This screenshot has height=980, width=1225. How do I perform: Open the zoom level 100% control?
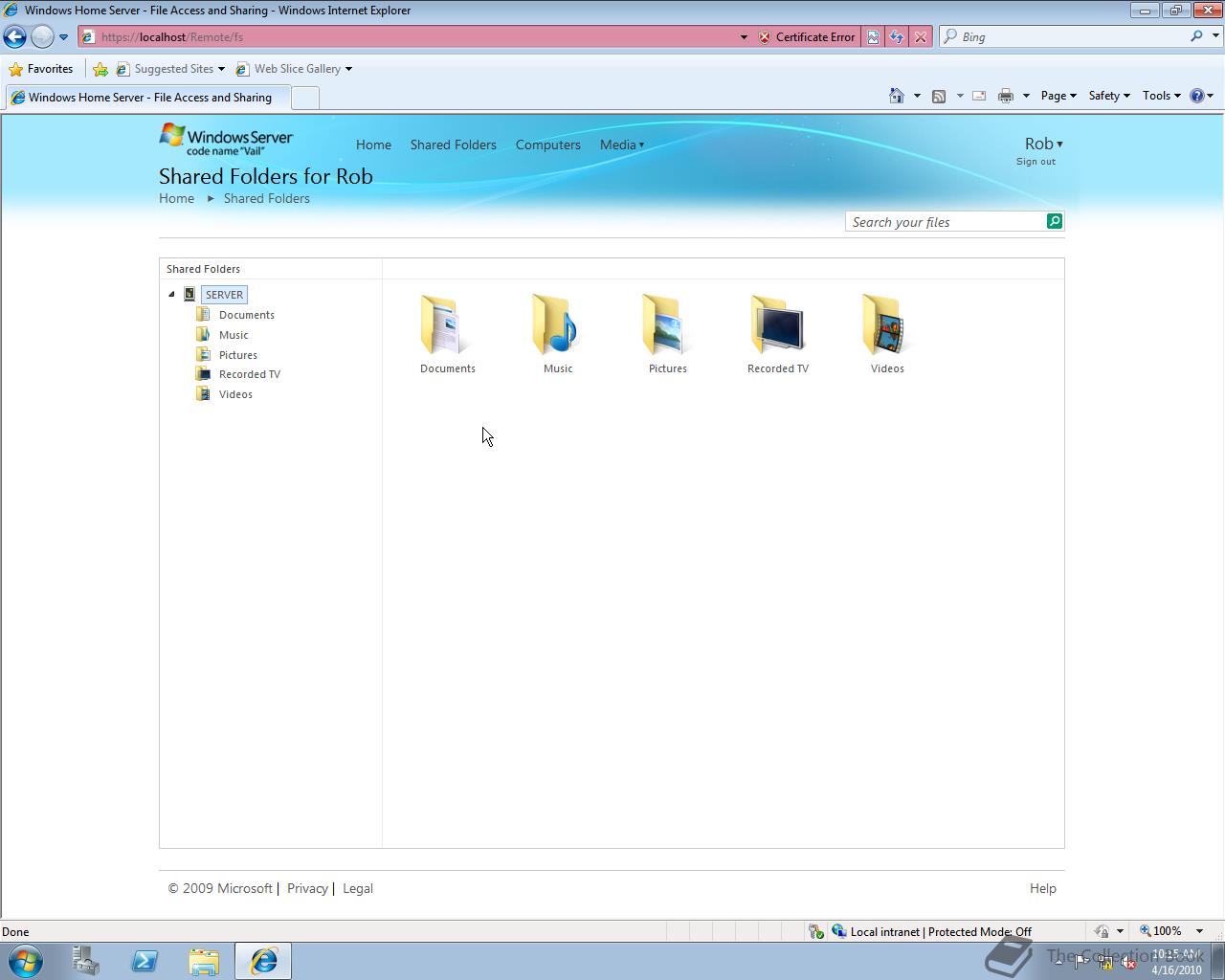1170,931
